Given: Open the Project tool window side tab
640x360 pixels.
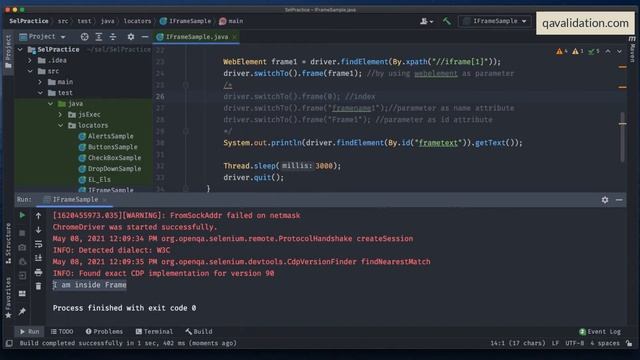Looking at the screenshot, I should click(x=8, y=51).
